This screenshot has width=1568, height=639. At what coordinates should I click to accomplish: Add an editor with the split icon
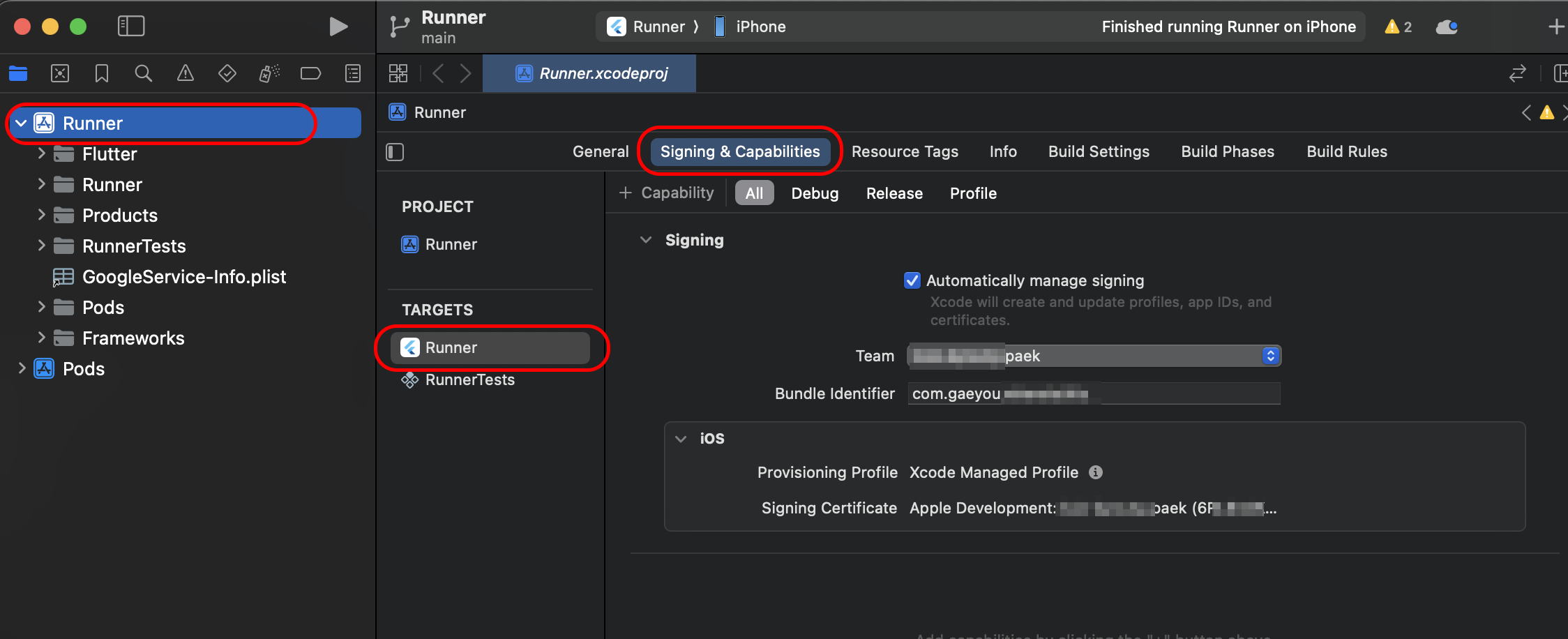[1561, 73]
